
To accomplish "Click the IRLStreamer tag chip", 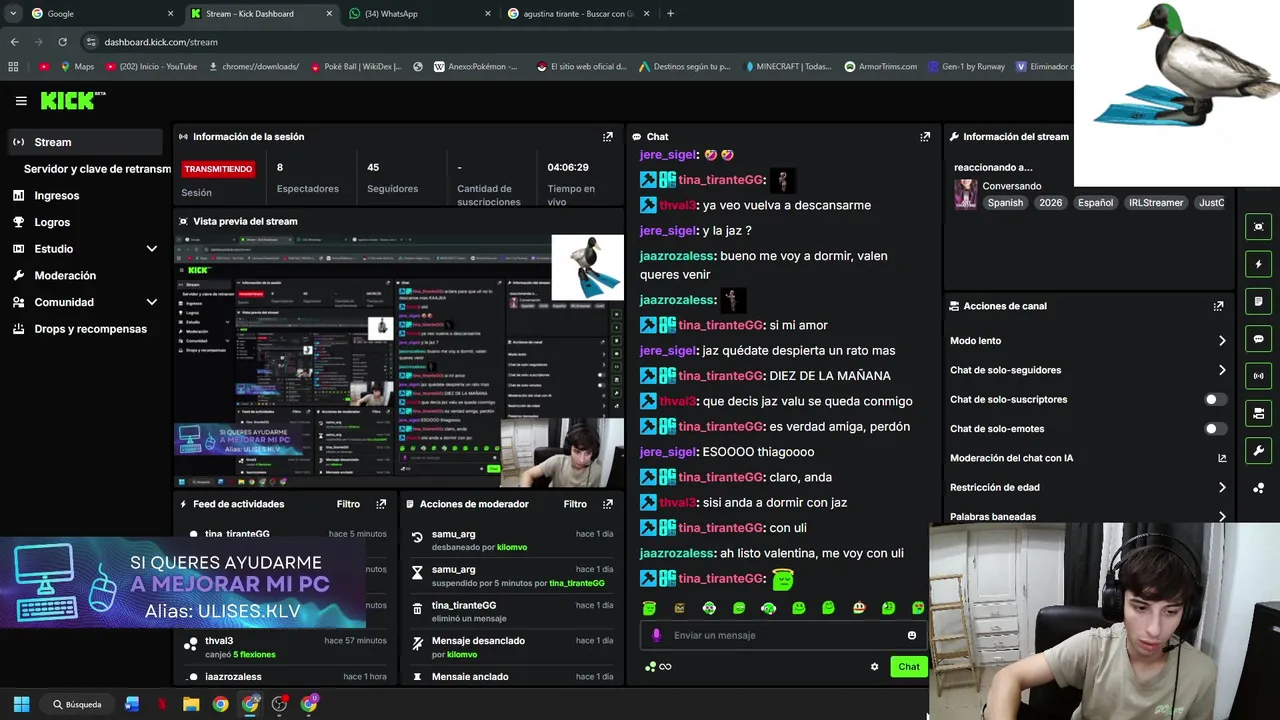I will (1156, 203).
